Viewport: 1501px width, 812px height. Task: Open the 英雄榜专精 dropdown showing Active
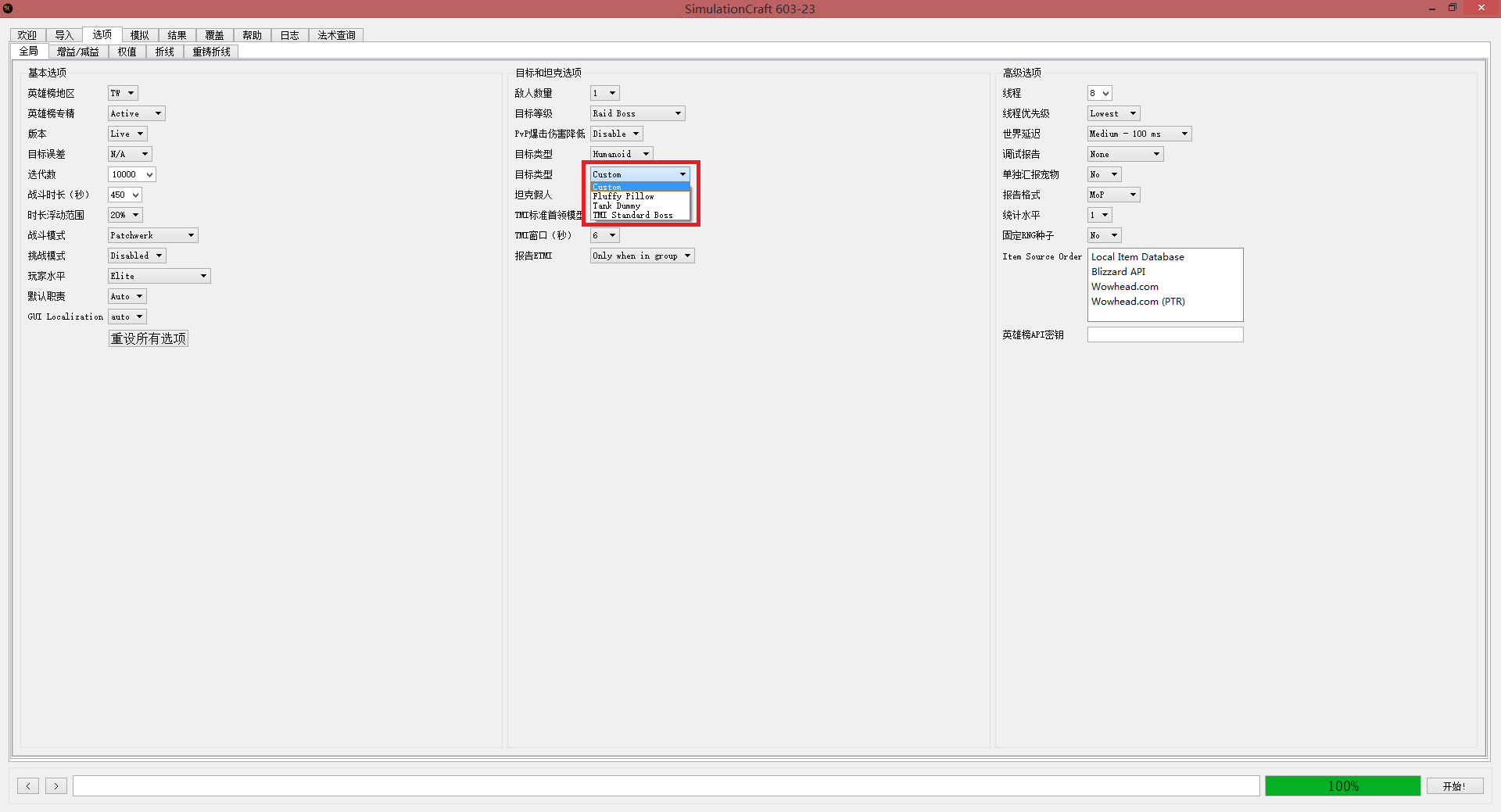pyautogui.click(x=137, y=113)
